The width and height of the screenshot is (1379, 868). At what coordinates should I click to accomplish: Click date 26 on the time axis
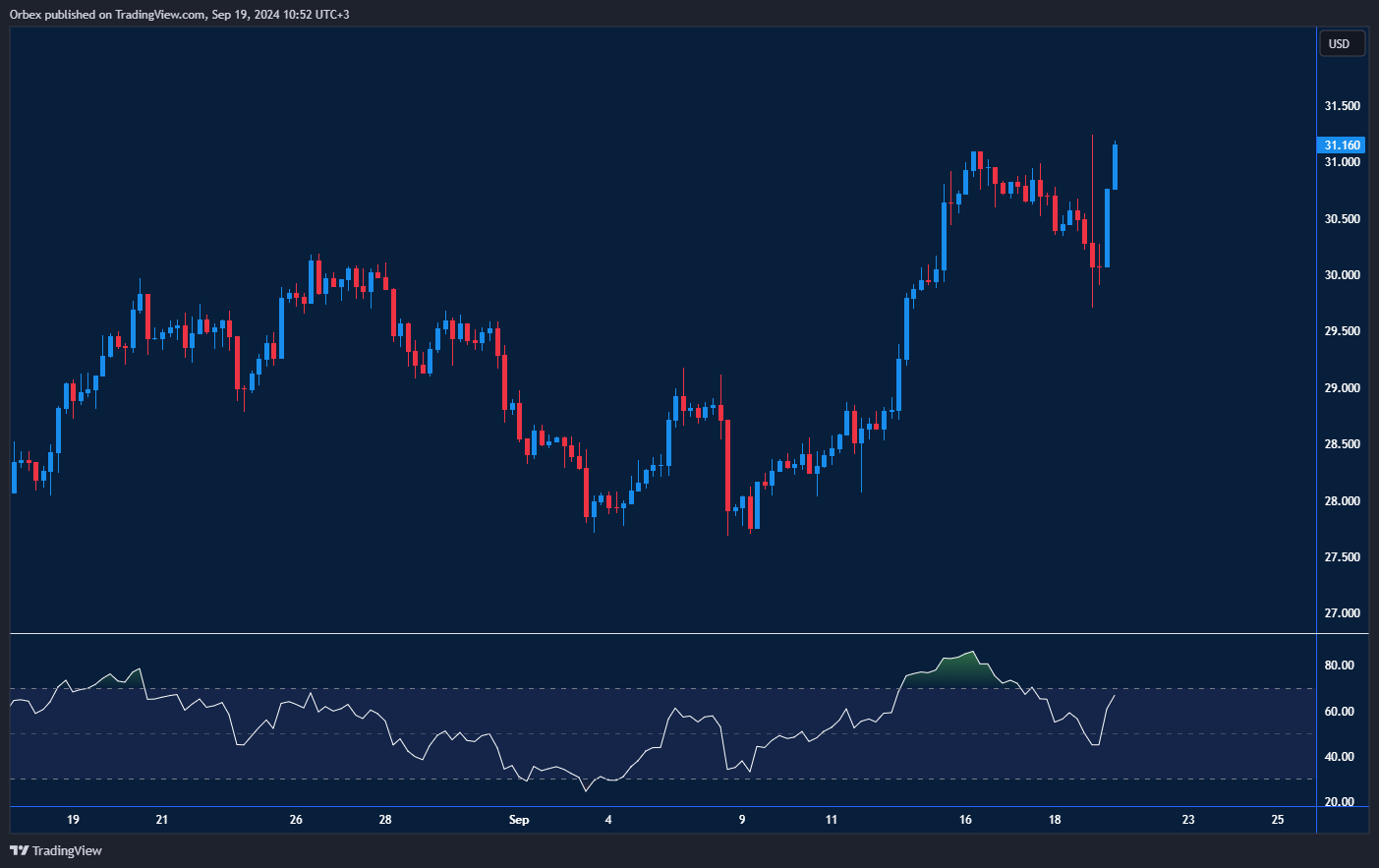[x=296, y=820]
